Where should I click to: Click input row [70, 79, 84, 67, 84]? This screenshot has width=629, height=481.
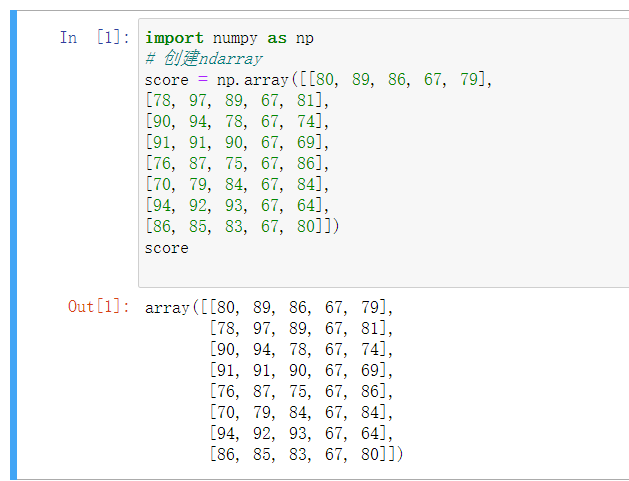pos(237,184)
